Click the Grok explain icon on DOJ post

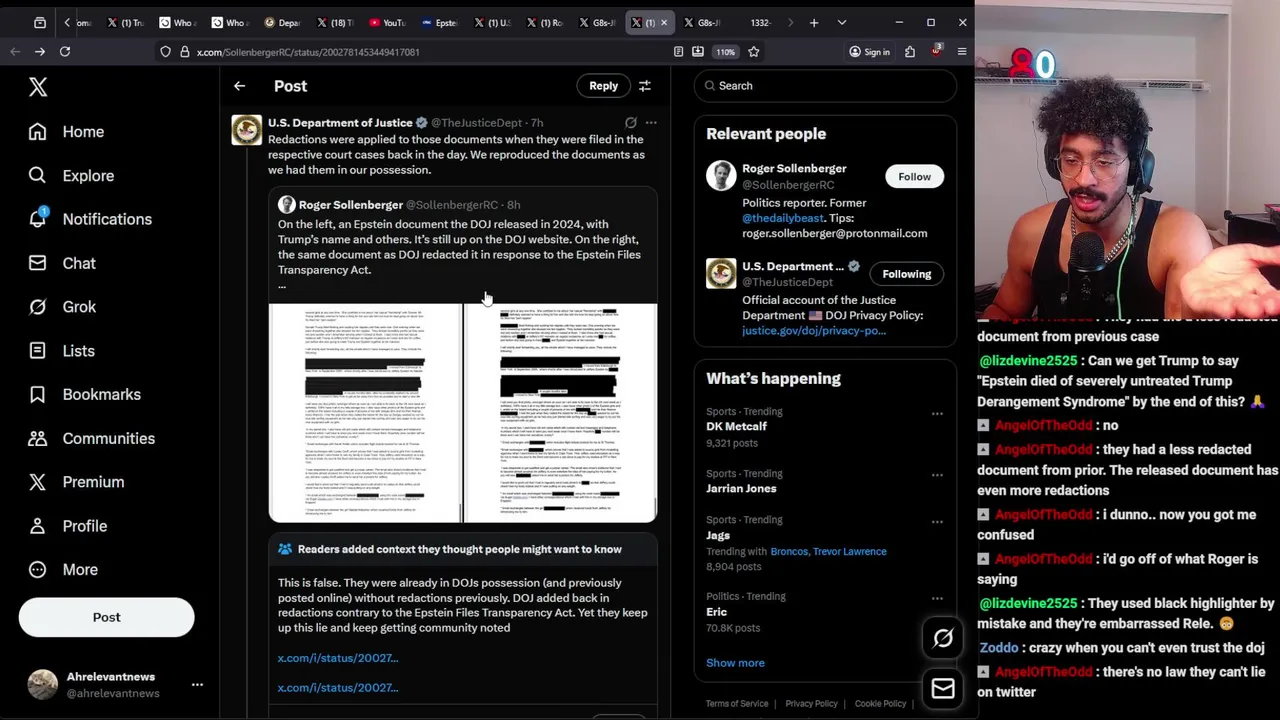pos(631,123)
